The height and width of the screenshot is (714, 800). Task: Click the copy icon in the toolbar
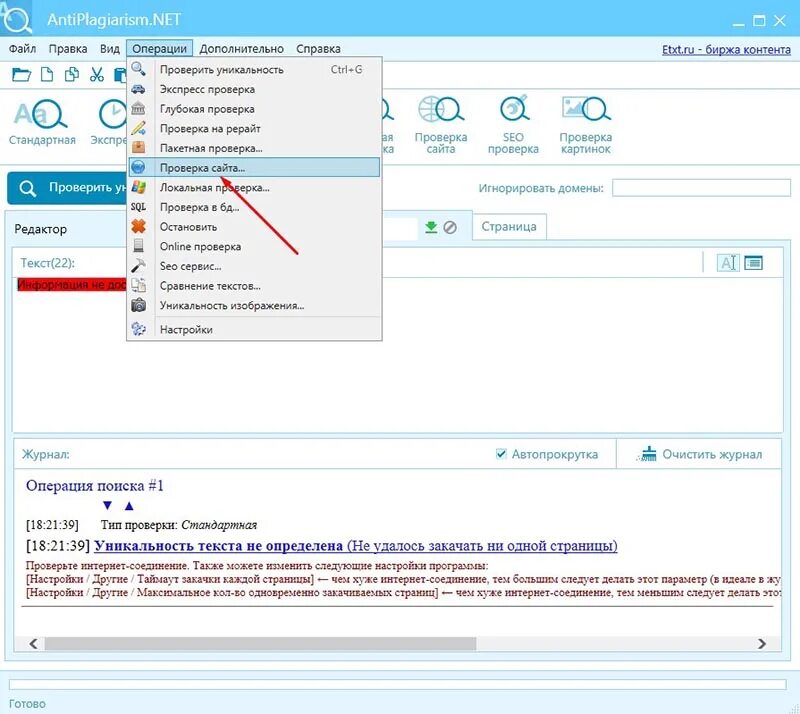click(72, 75)
